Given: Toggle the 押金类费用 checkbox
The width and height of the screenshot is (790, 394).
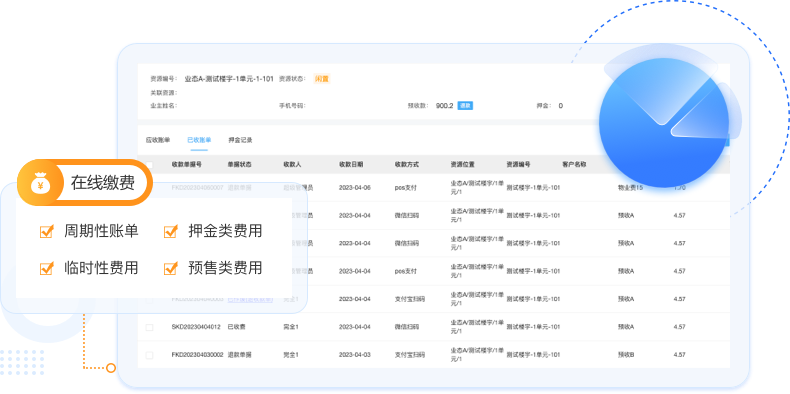Looking at the screenshot, I should click(x=171, y=231).
